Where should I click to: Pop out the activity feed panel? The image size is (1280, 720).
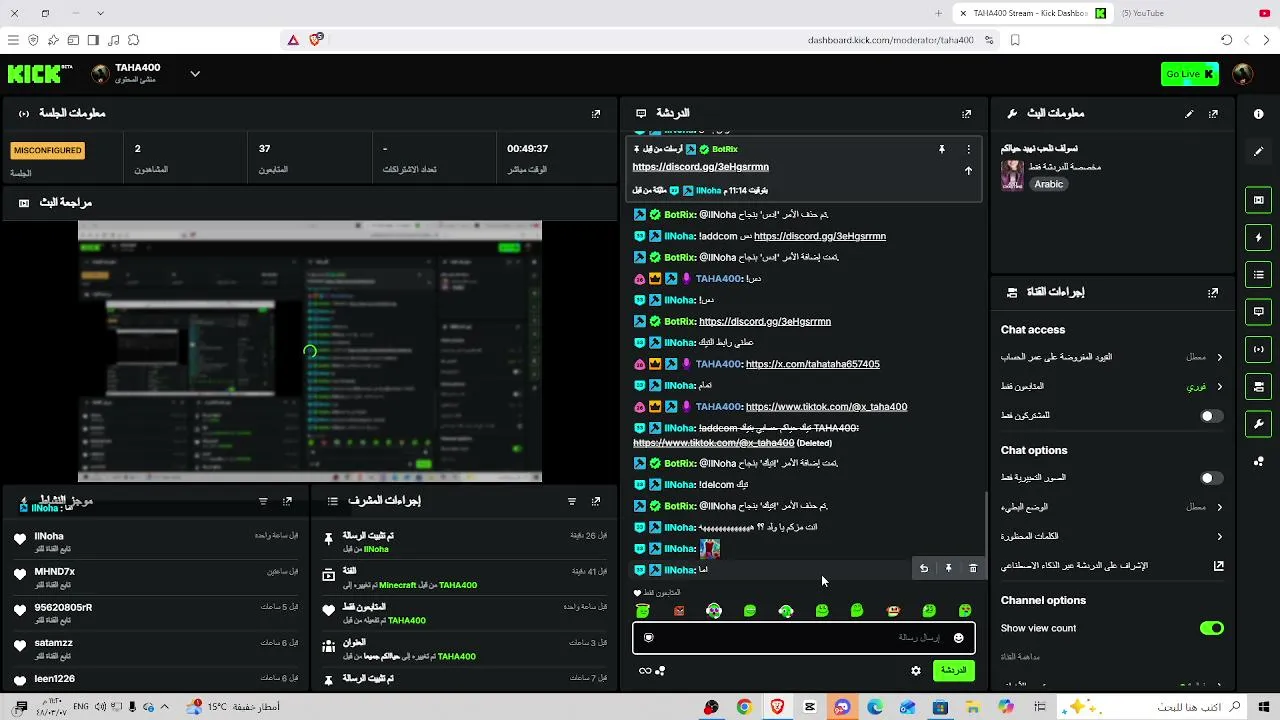tap(287, 501)
